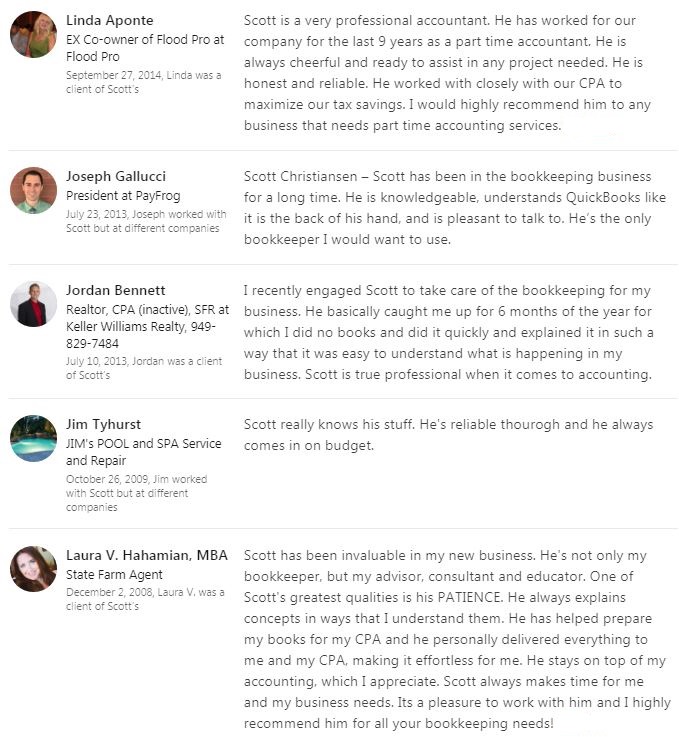This screenshot has width=679, height=737.
Task: Click Linda Aponte's profile photo
Action: point(33,34)
